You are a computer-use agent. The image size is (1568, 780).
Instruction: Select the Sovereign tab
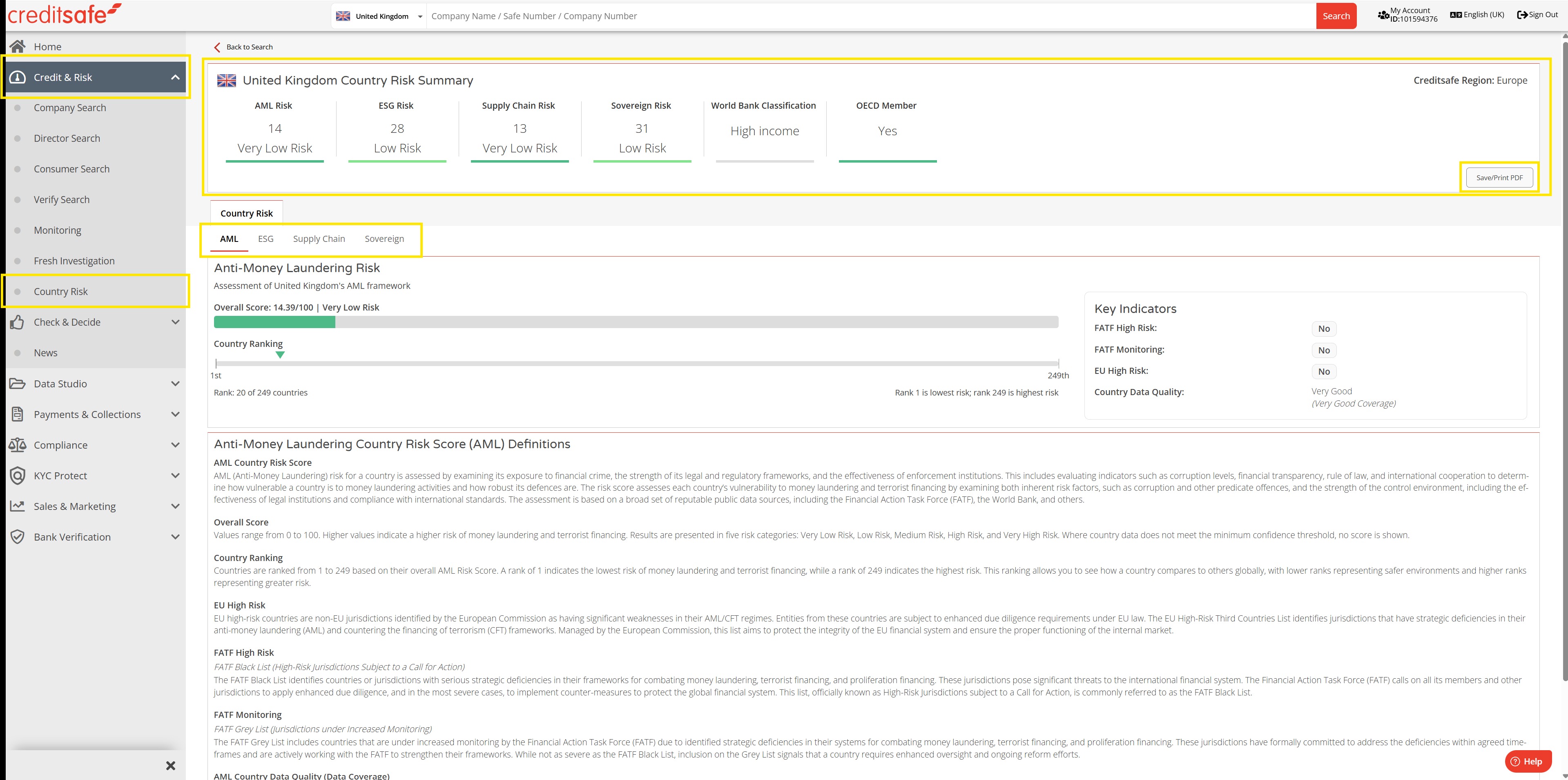coord(384,239)
